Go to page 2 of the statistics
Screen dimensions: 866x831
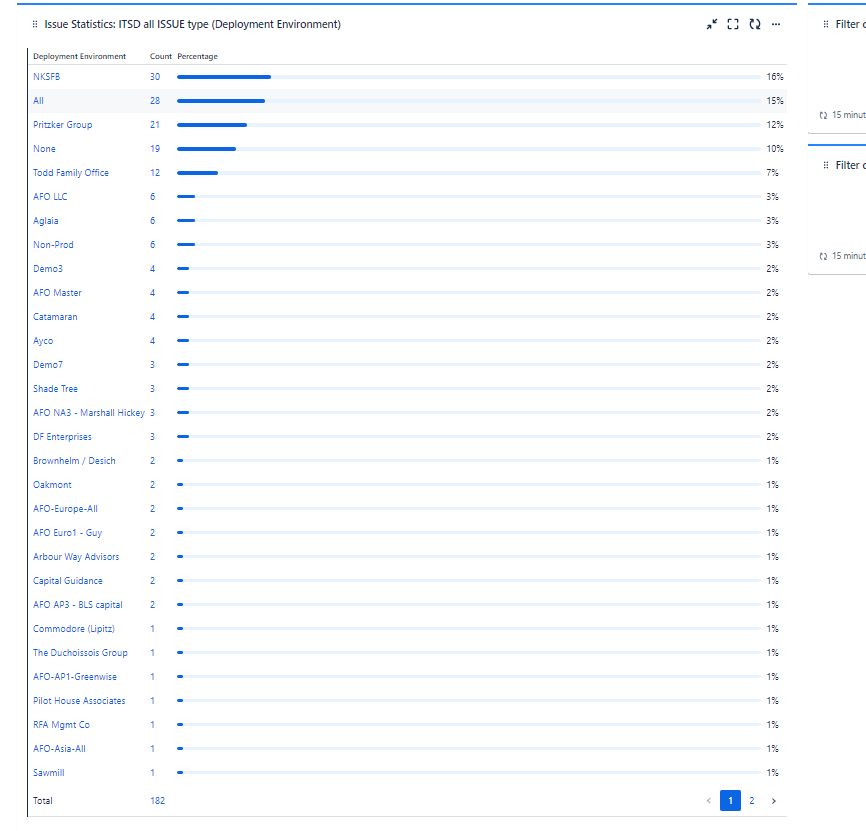pos(751,800)
